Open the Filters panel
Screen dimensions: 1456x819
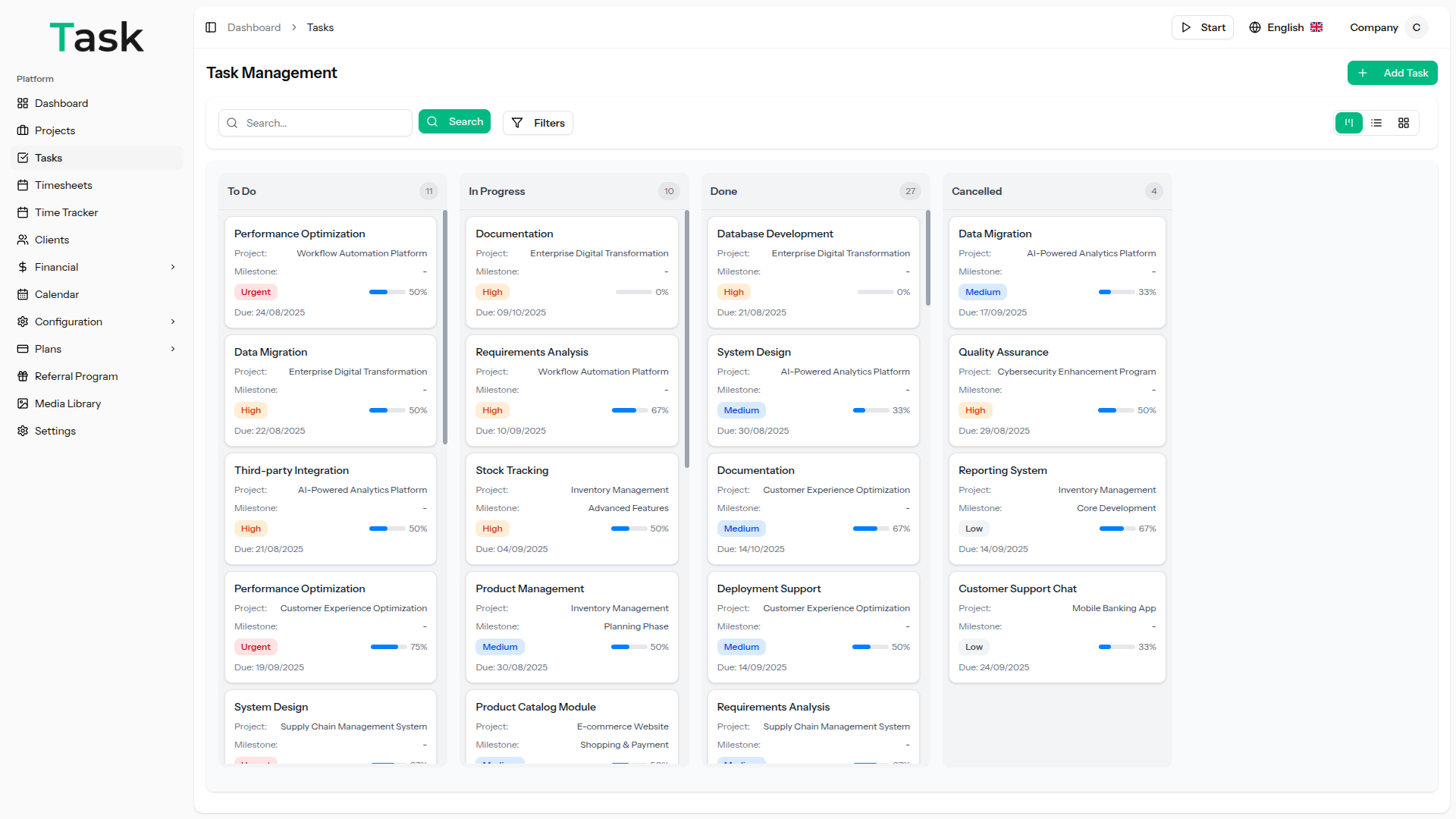(x=538, y=123)
